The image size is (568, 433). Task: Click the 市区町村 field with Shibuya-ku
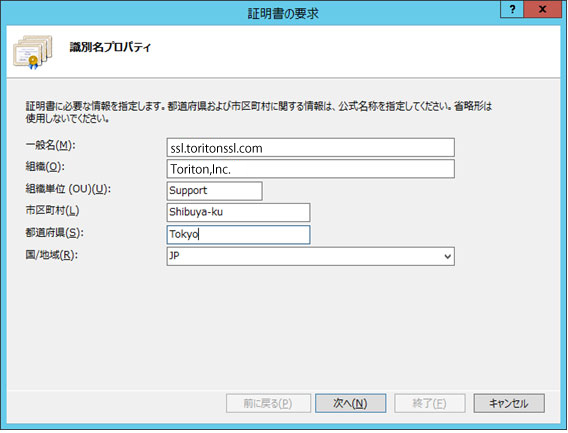click(x=238, y=212)
